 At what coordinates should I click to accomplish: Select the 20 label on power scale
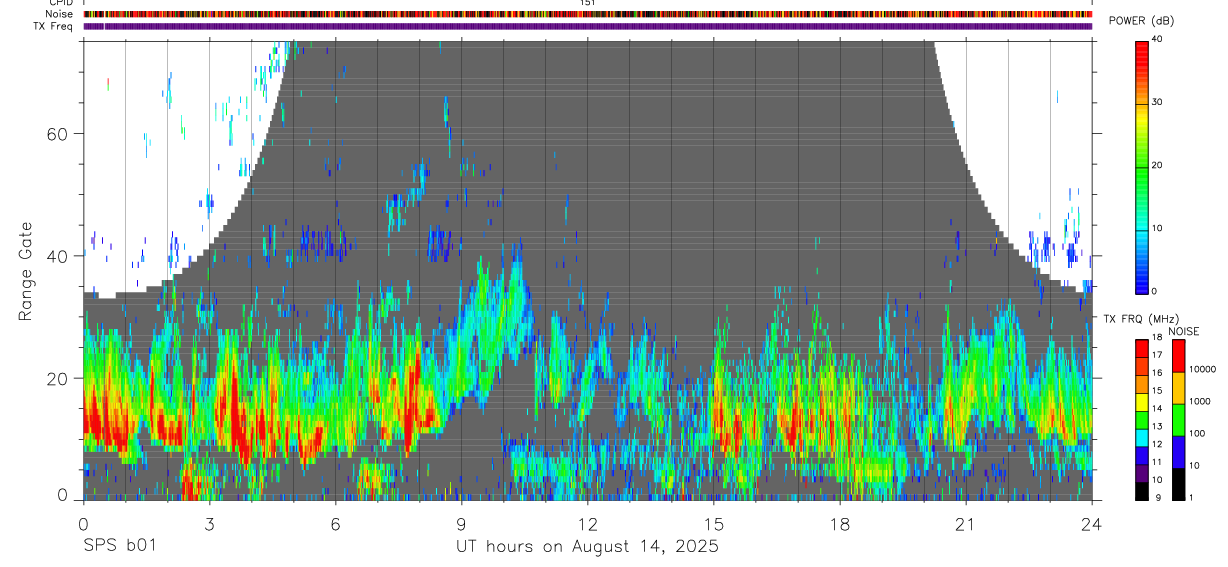point(1156,165)
